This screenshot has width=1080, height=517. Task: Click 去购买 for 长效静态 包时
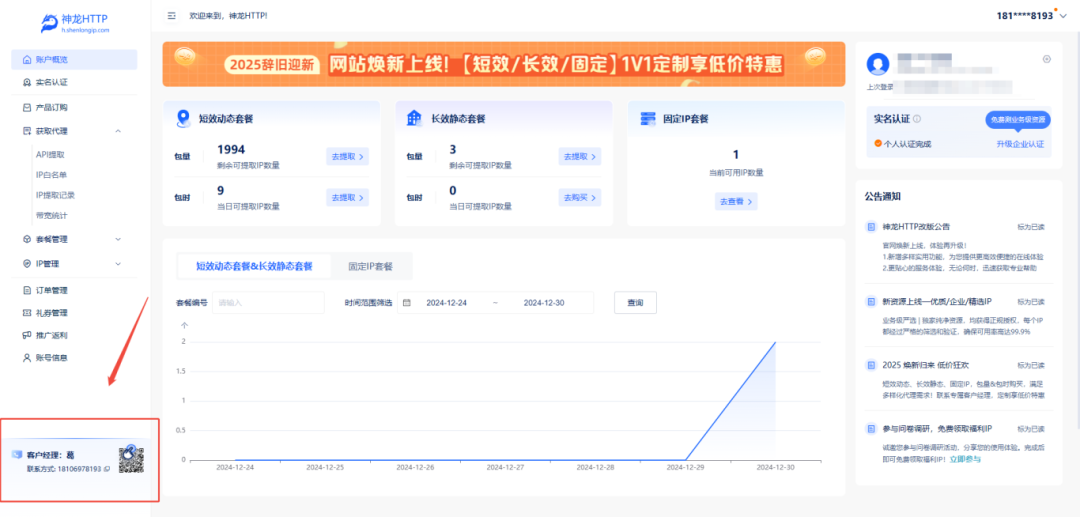(579, 197)
